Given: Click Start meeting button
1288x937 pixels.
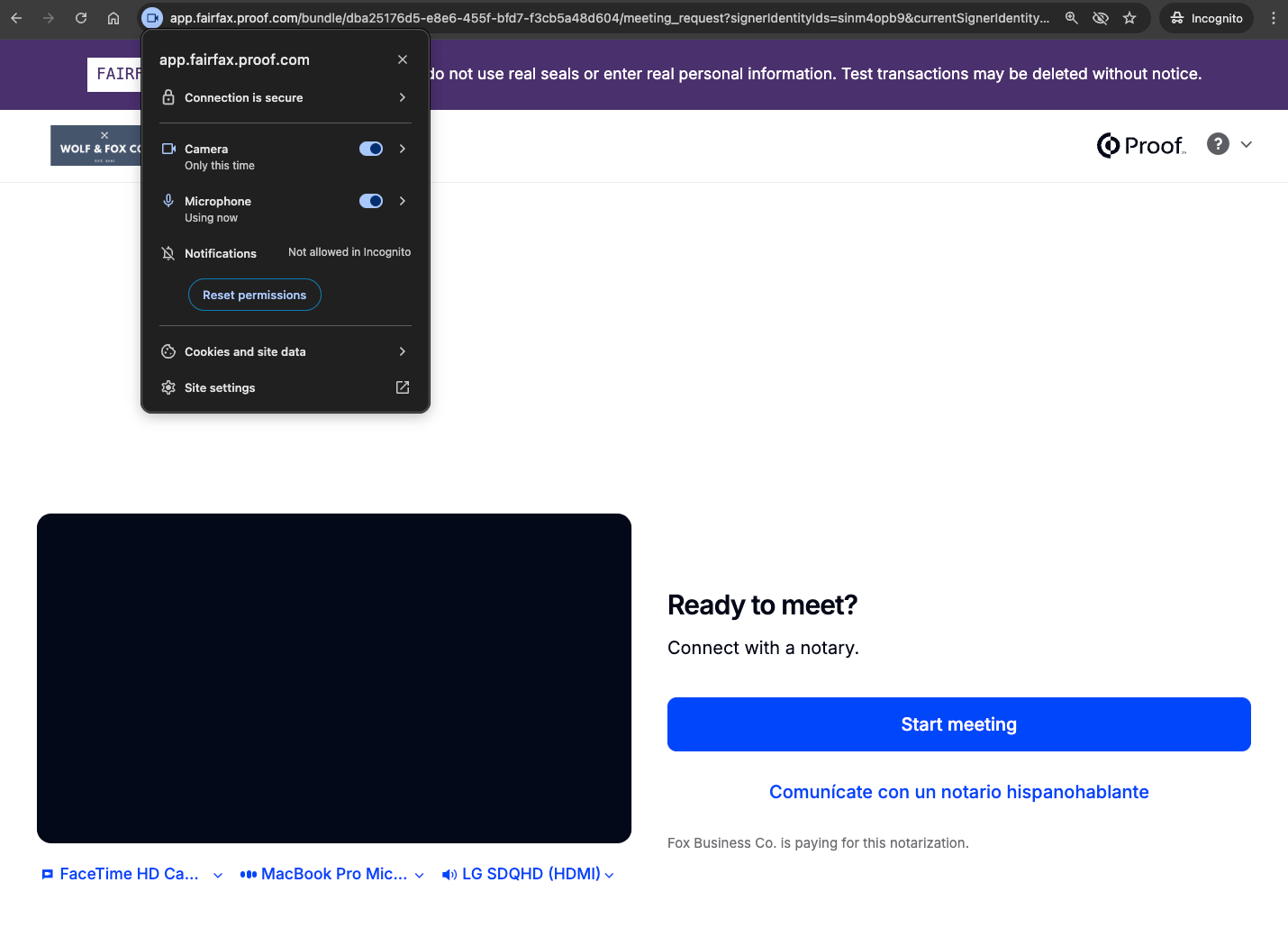Looking at the screenshot, I should (959, 724).
